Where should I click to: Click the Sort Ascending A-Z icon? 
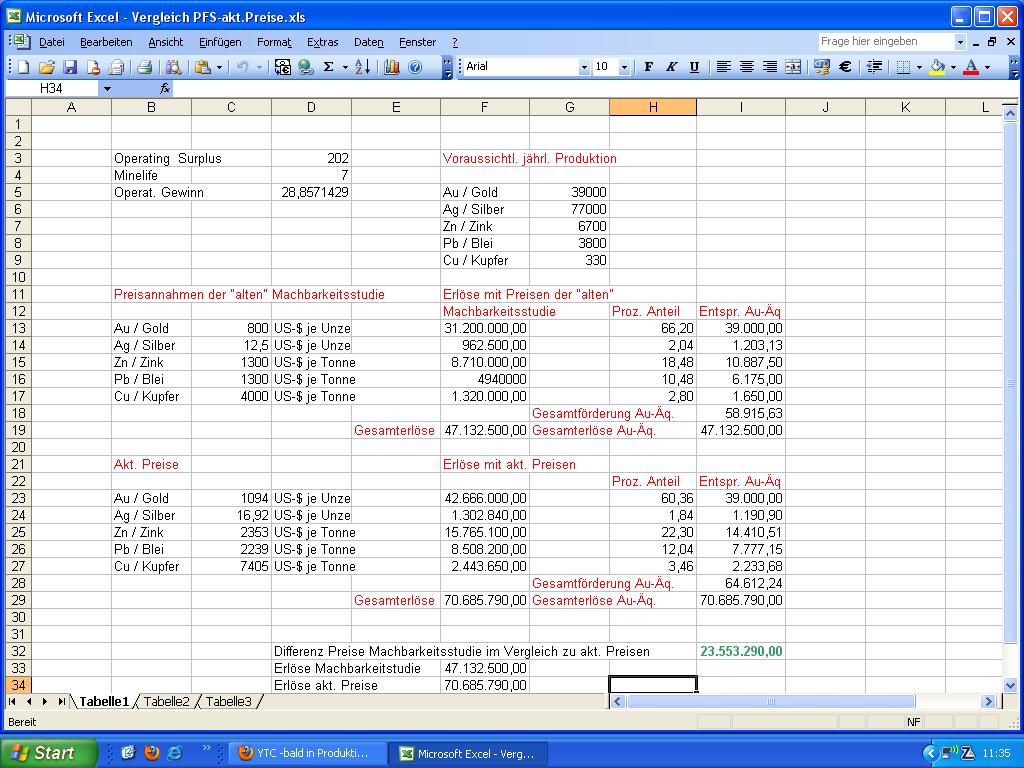(362, 67)
